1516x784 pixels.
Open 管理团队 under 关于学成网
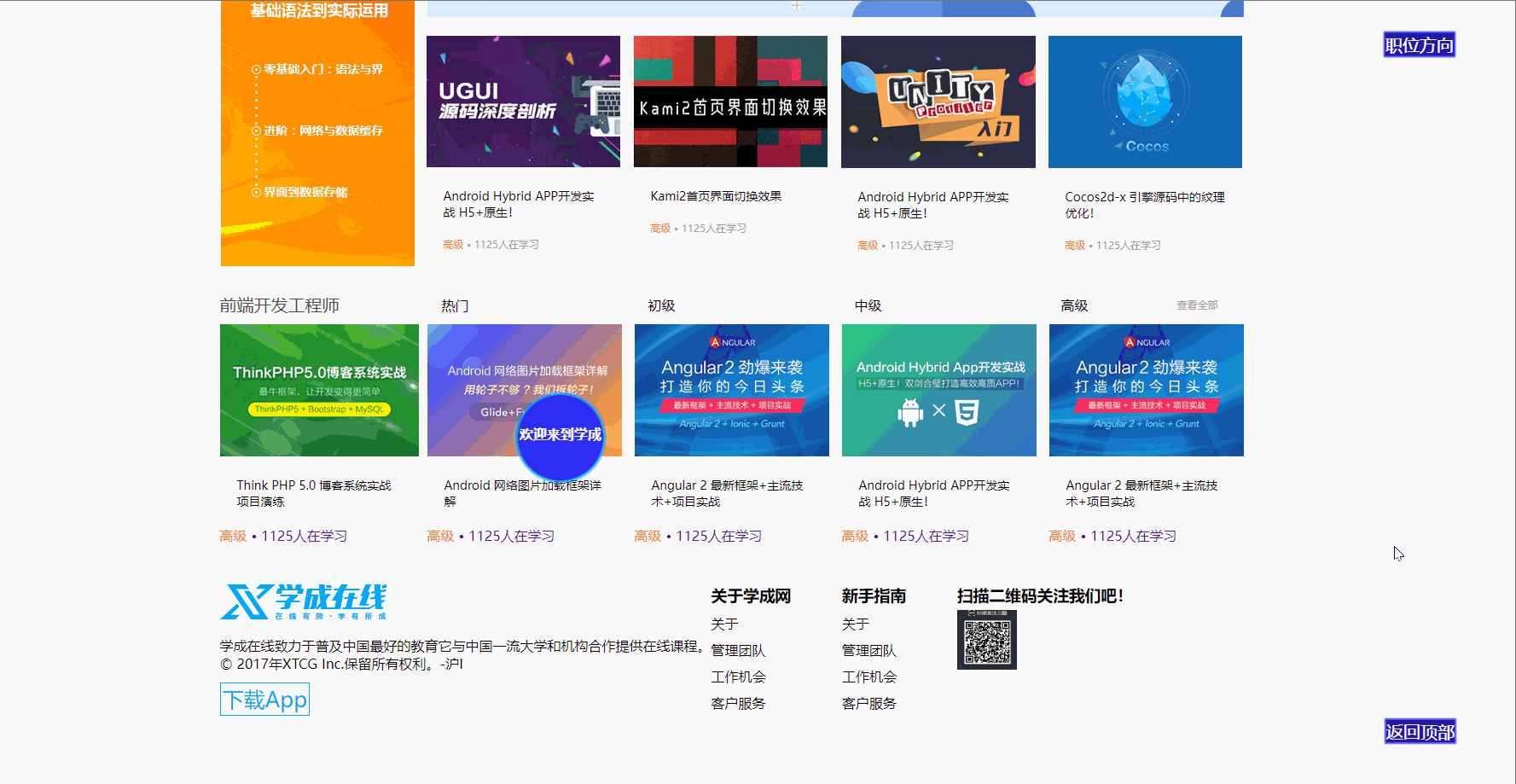738,651
